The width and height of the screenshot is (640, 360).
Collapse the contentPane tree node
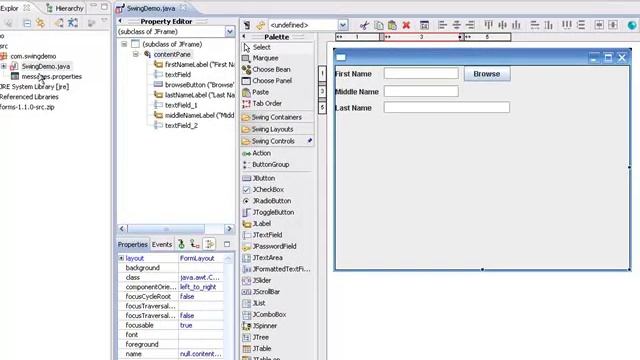pyautogui.click(x=136, y=54)
